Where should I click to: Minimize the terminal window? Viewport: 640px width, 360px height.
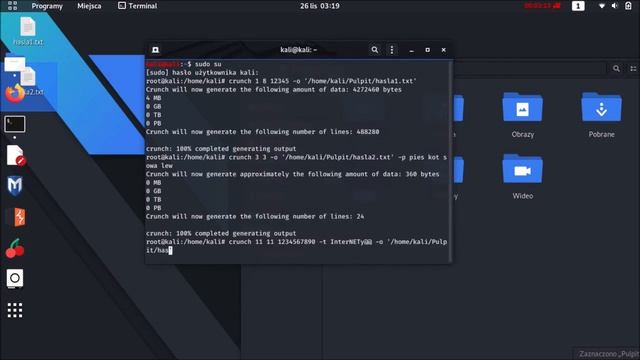[x=411, y=50]
